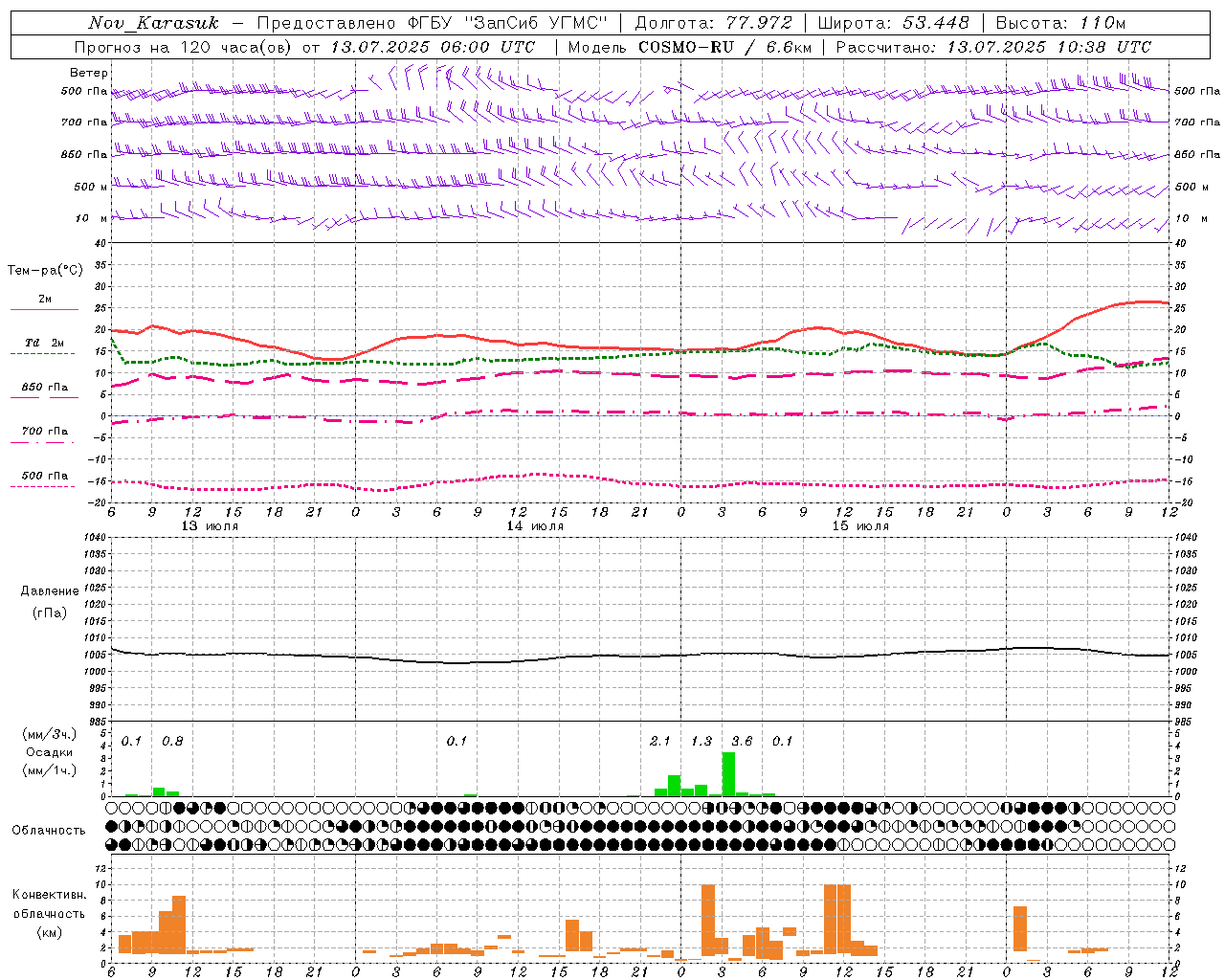This screenshot has height=980, width=1225.
Task: Click the (км) unit under convective cloudiness
Action: tap(50, 932)
